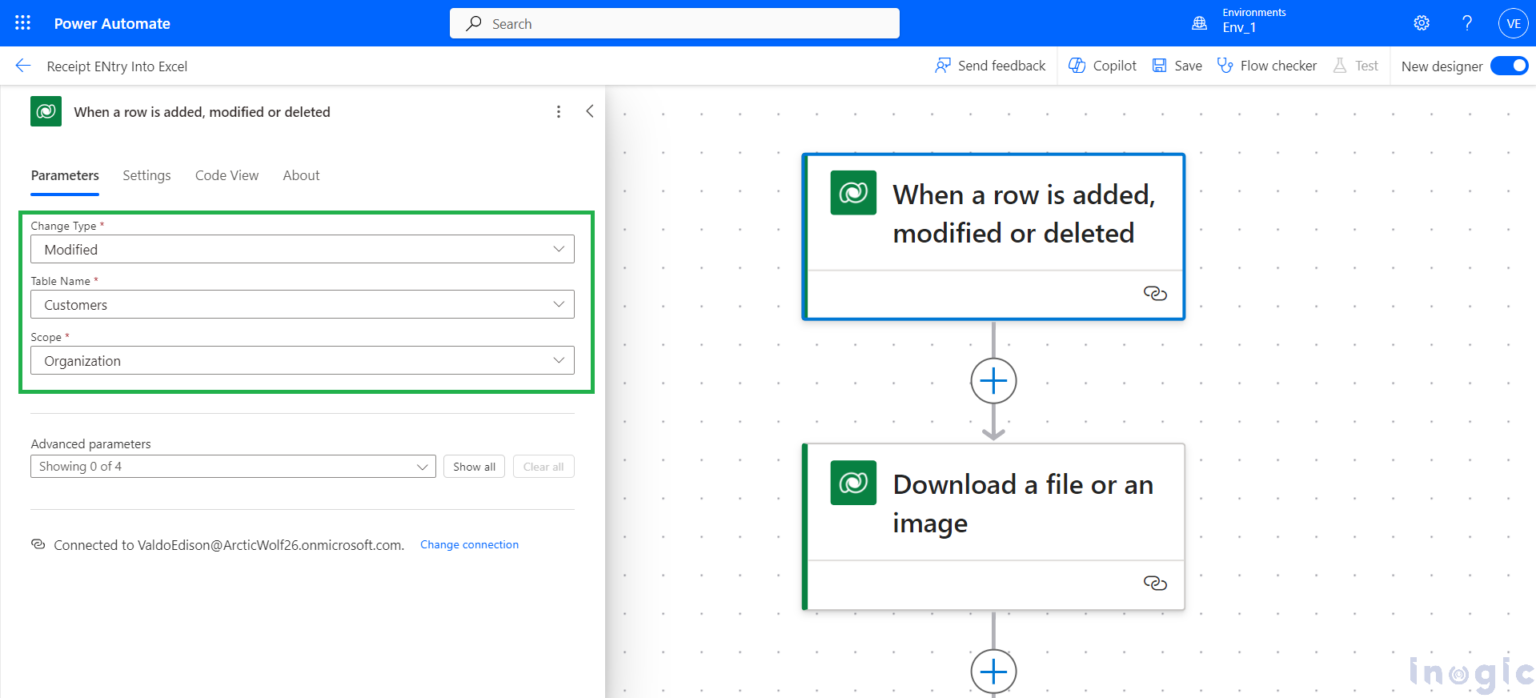Screen dimensions: 1536x698
Task: Open the settings gear icon
Action: click(x=1421, y=23)
